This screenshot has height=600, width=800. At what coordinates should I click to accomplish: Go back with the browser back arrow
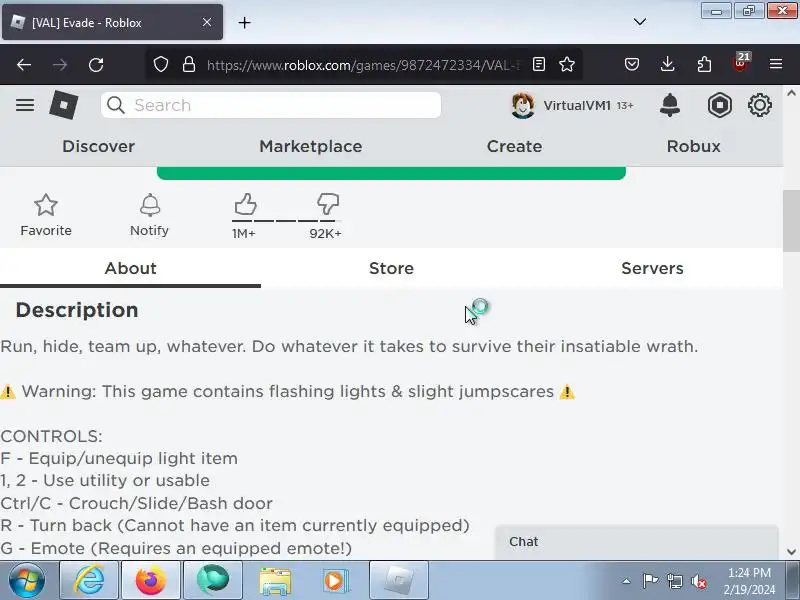pyautogui.click(x=24, y=64)
